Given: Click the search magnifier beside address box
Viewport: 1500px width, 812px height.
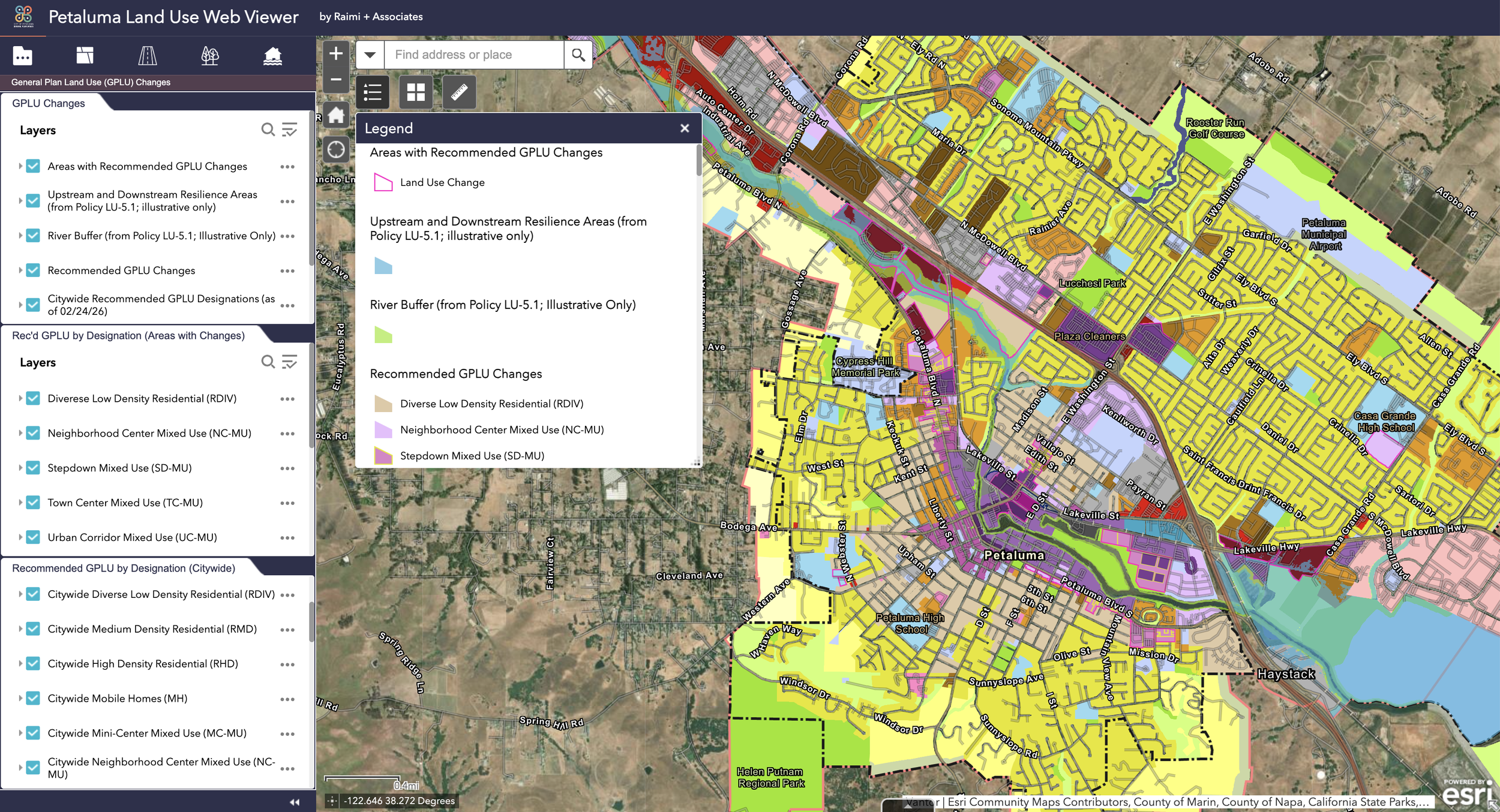Looking at the screenshot, I should click(578, 55).
